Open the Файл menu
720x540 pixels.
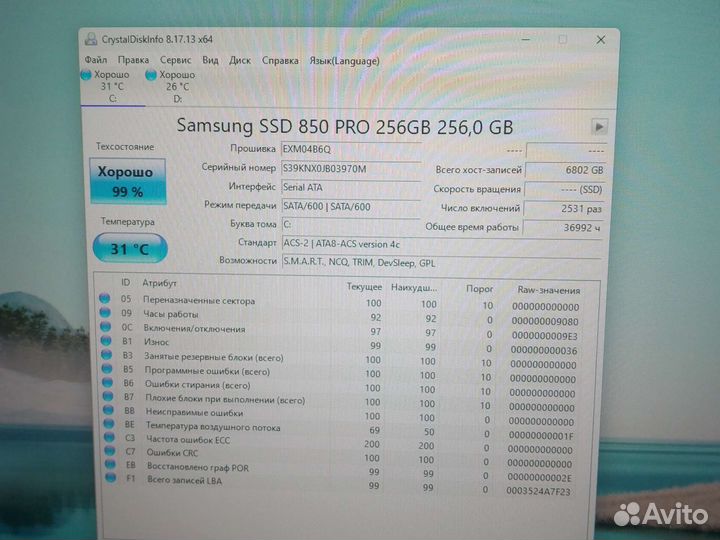[96, 60]
